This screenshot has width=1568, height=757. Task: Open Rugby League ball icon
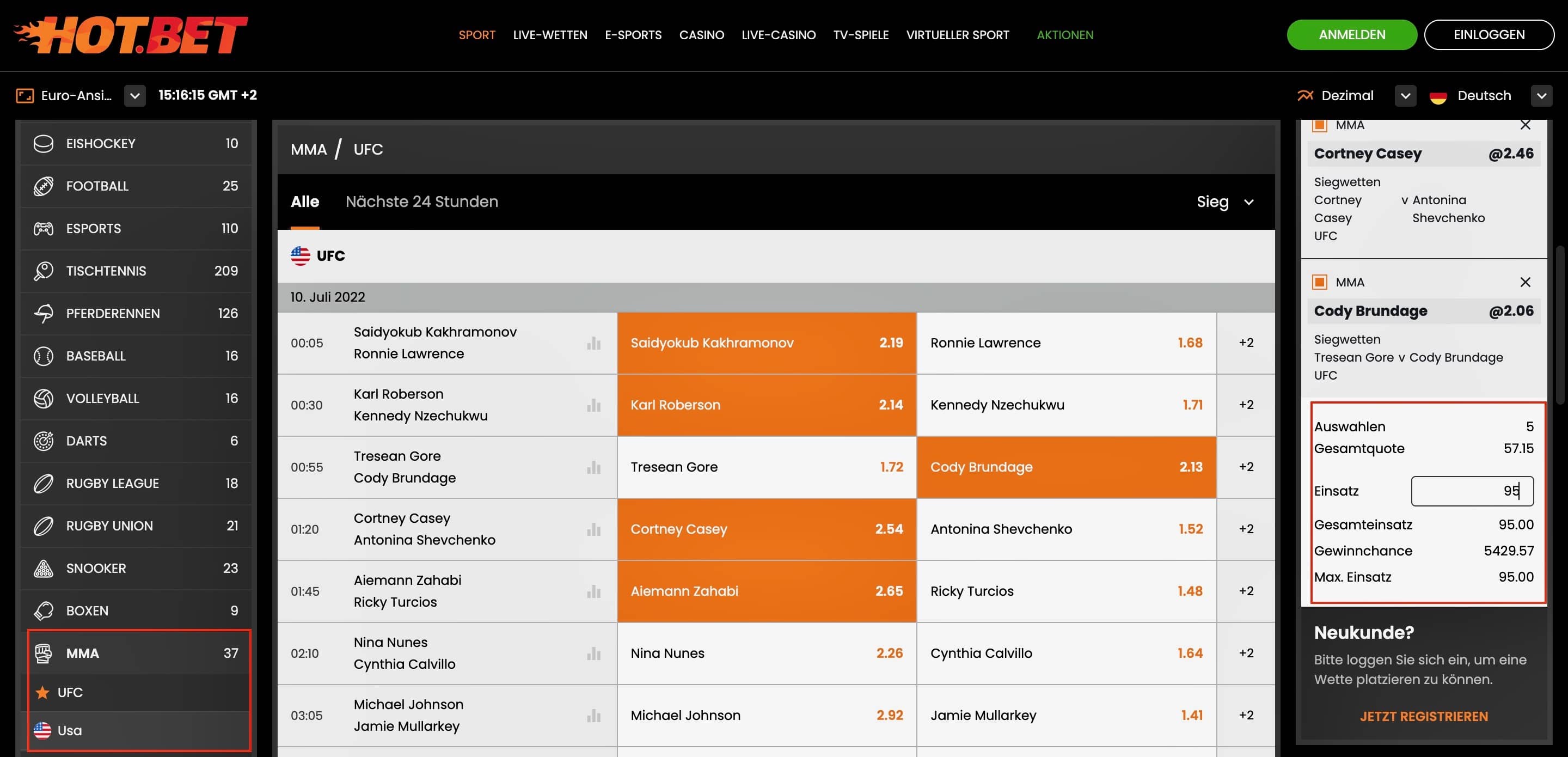(43, 484)
